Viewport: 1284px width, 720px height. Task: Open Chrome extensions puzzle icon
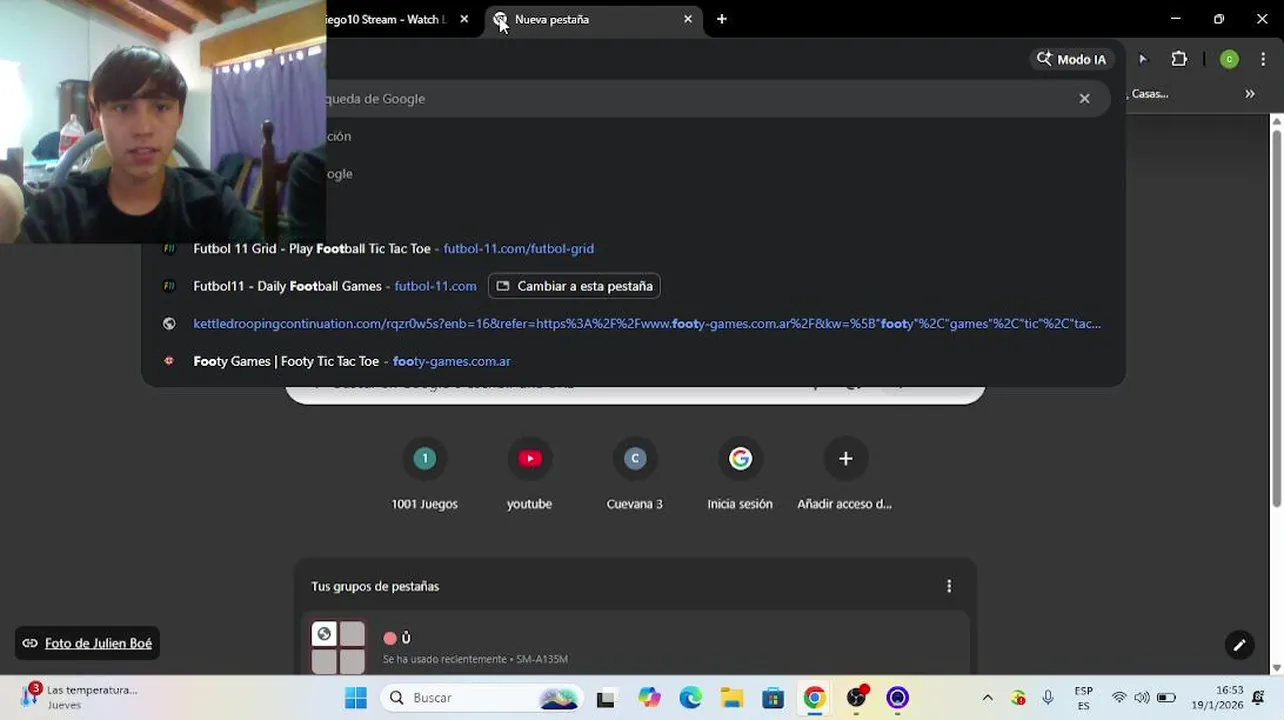coord(1179,59)
